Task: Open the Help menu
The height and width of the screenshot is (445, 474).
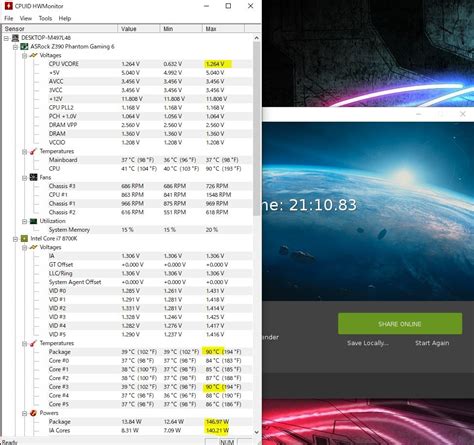Action: [x=65, y=18]
